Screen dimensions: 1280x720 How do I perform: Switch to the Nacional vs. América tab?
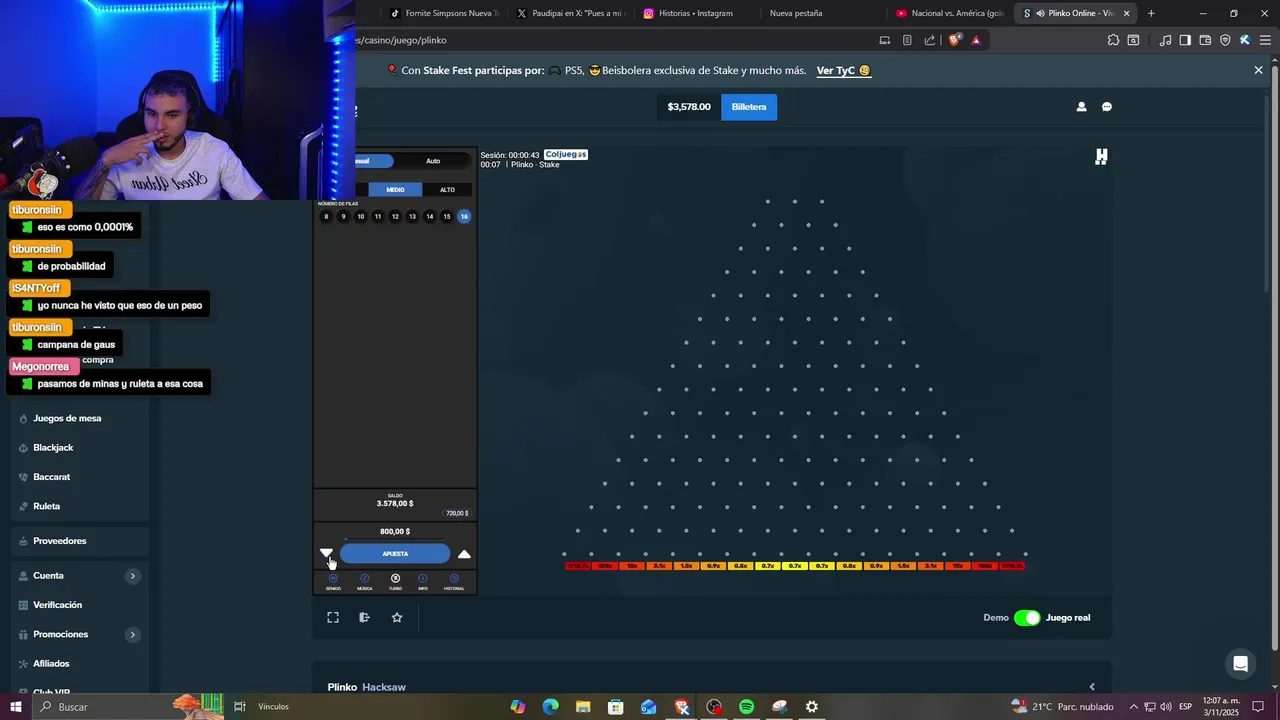(x=949, y=13)
